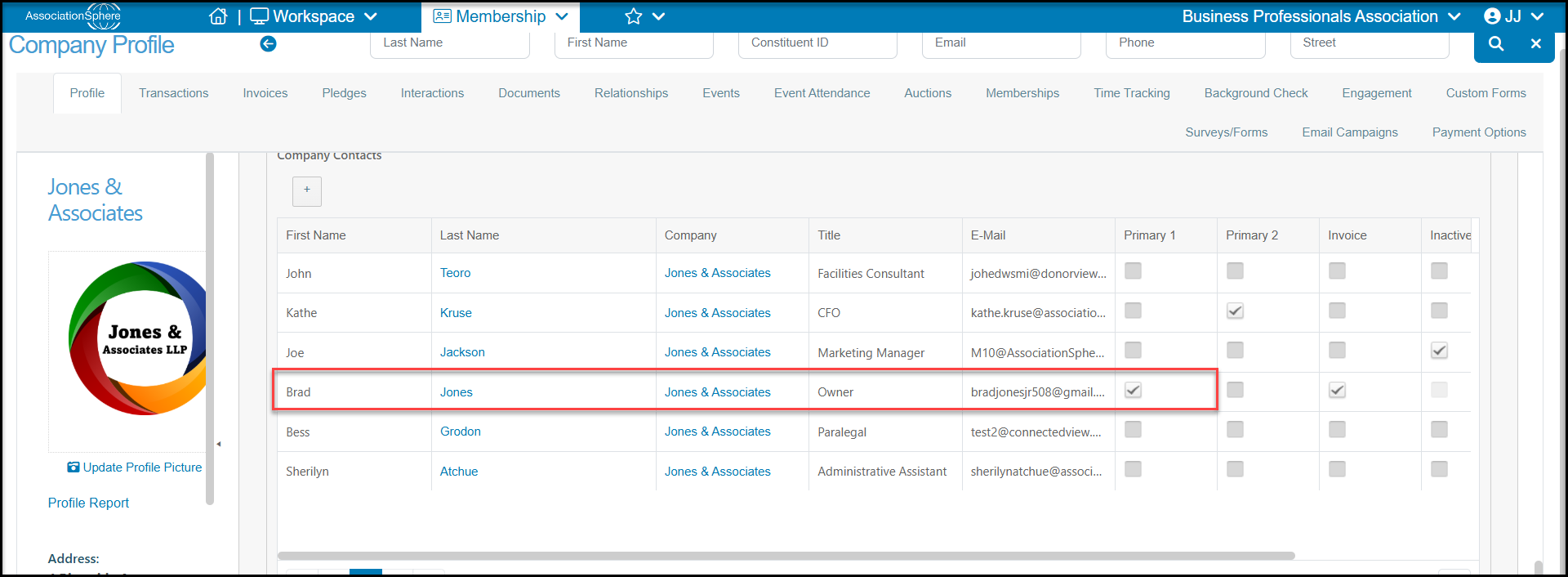The width and height of the screenshot is (1568, 577).
Task: Toggle Primary 2 checkbox for Kathe Kruse
Action: pos(1235,311)
